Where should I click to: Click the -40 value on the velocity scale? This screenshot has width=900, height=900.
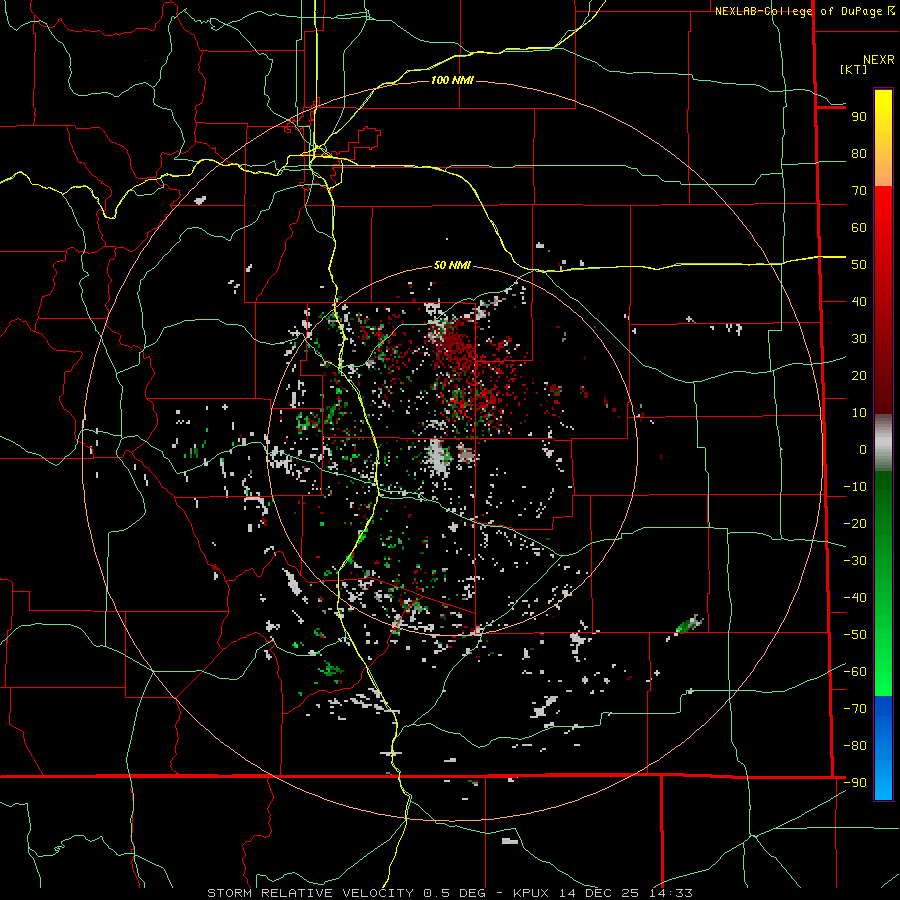(x=855, y=598)
